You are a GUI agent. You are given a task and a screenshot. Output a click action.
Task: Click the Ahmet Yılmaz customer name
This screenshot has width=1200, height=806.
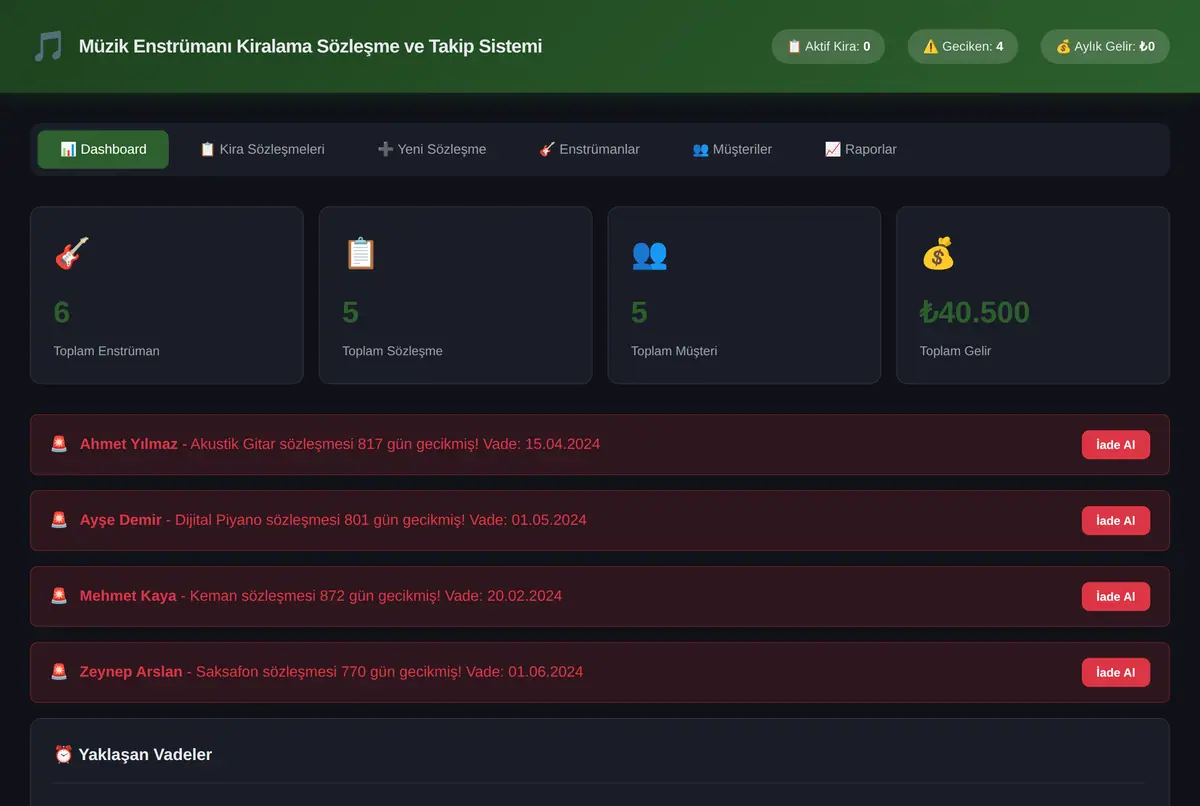tap(129, 444)
